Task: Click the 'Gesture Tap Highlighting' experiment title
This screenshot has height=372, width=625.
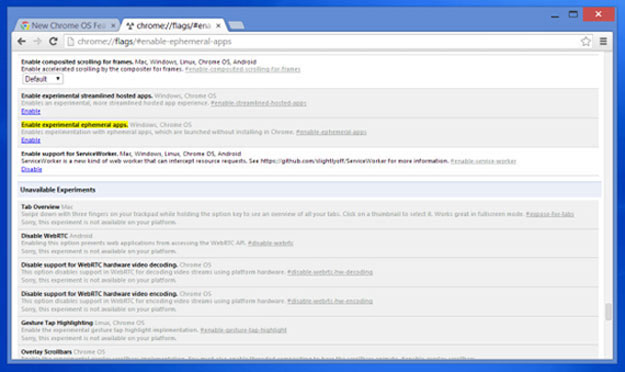Action: (x=57, y=323)
